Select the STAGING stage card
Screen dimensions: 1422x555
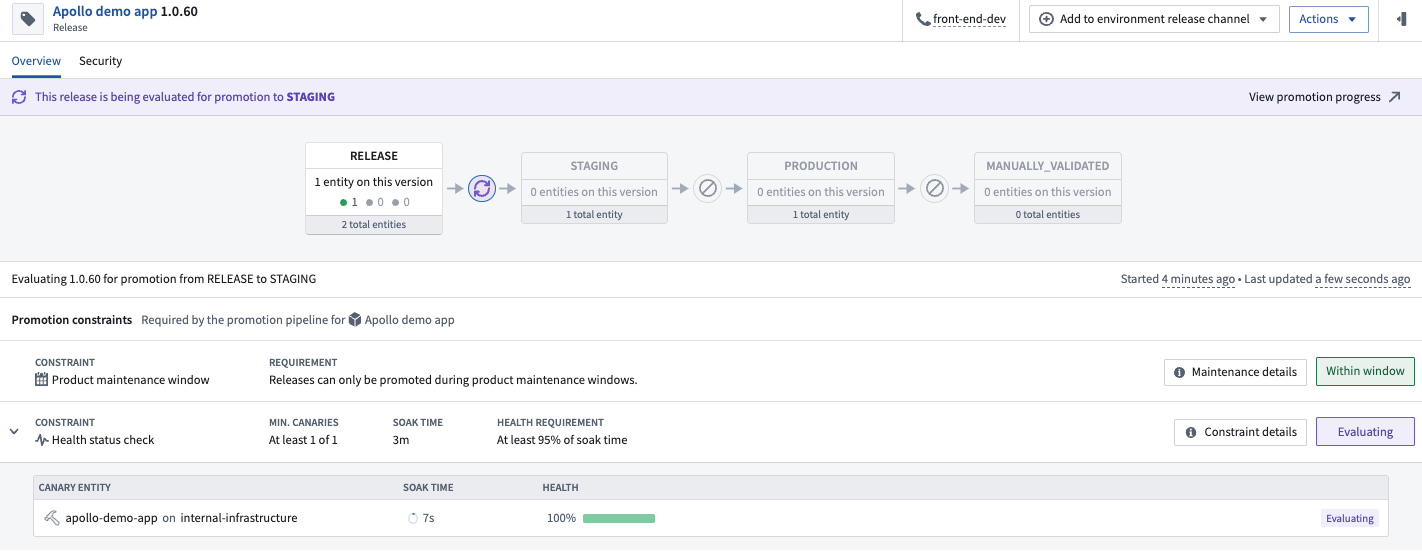pyautogui.click(x=594, y=188)
